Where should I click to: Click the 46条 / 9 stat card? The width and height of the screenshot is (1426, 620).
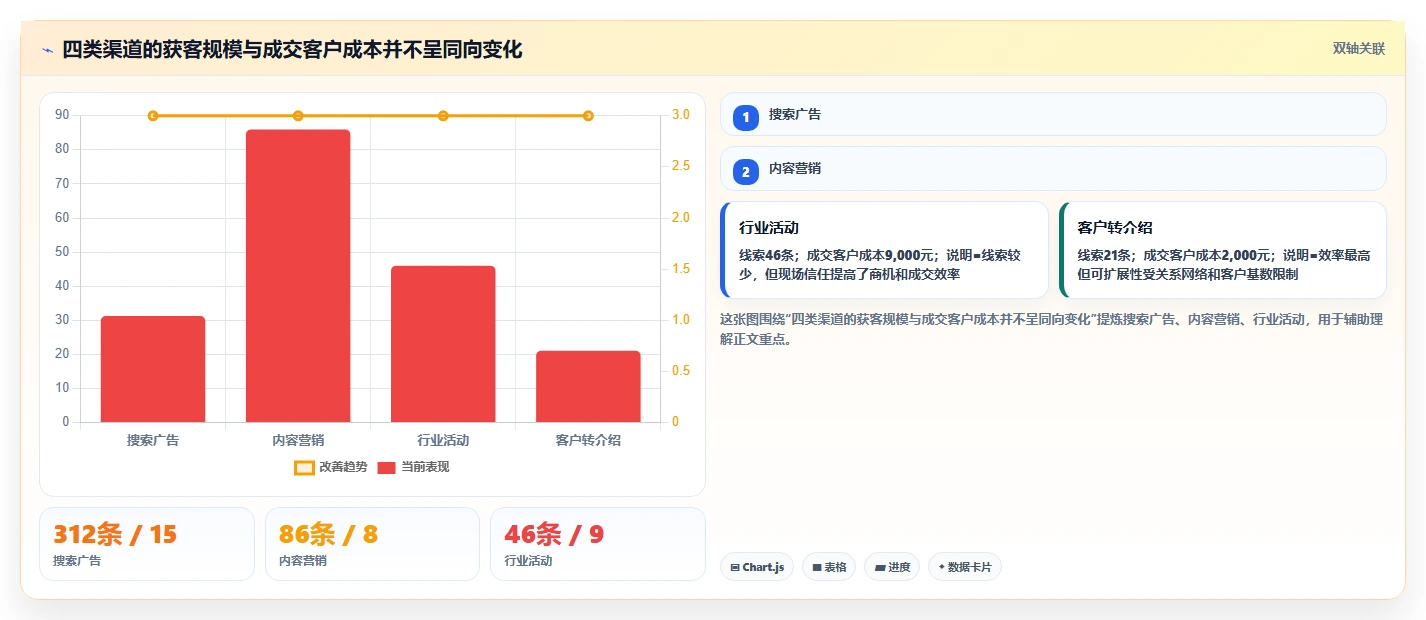click(598, 544)
